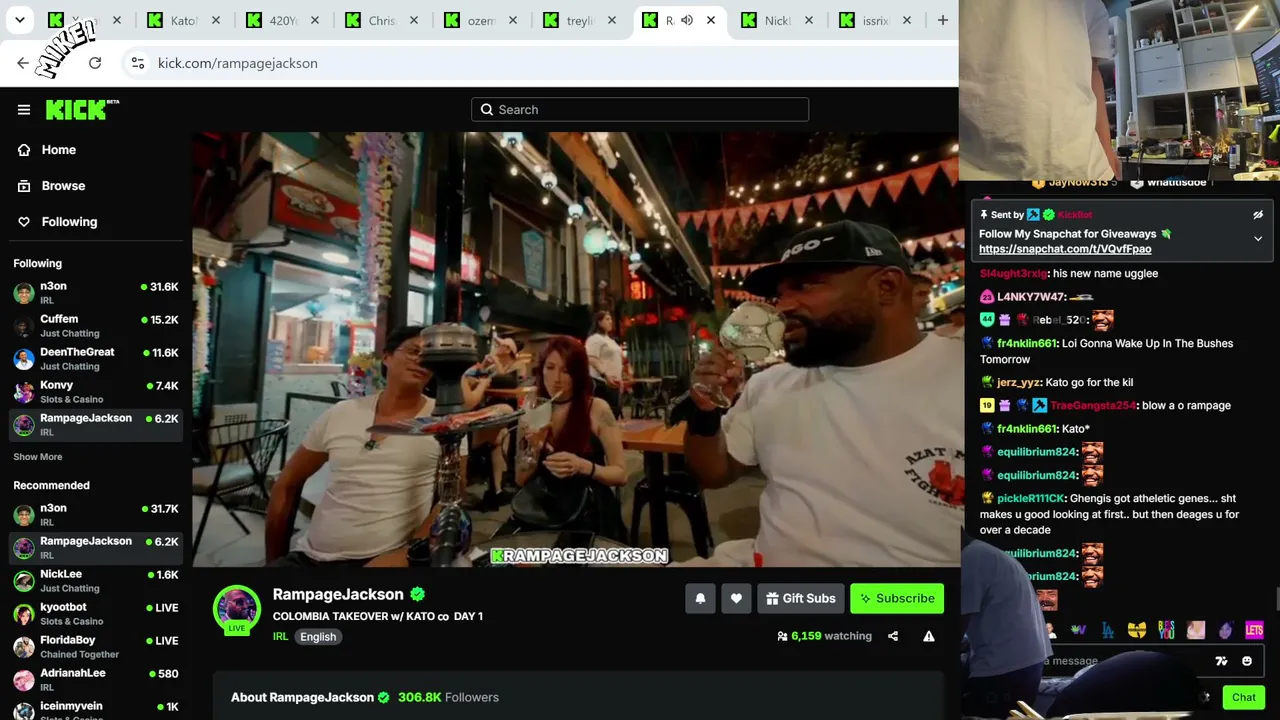Screen dimensions: 1280x720
Task: Close the Chris browser tab
Action: pos(413,20)
